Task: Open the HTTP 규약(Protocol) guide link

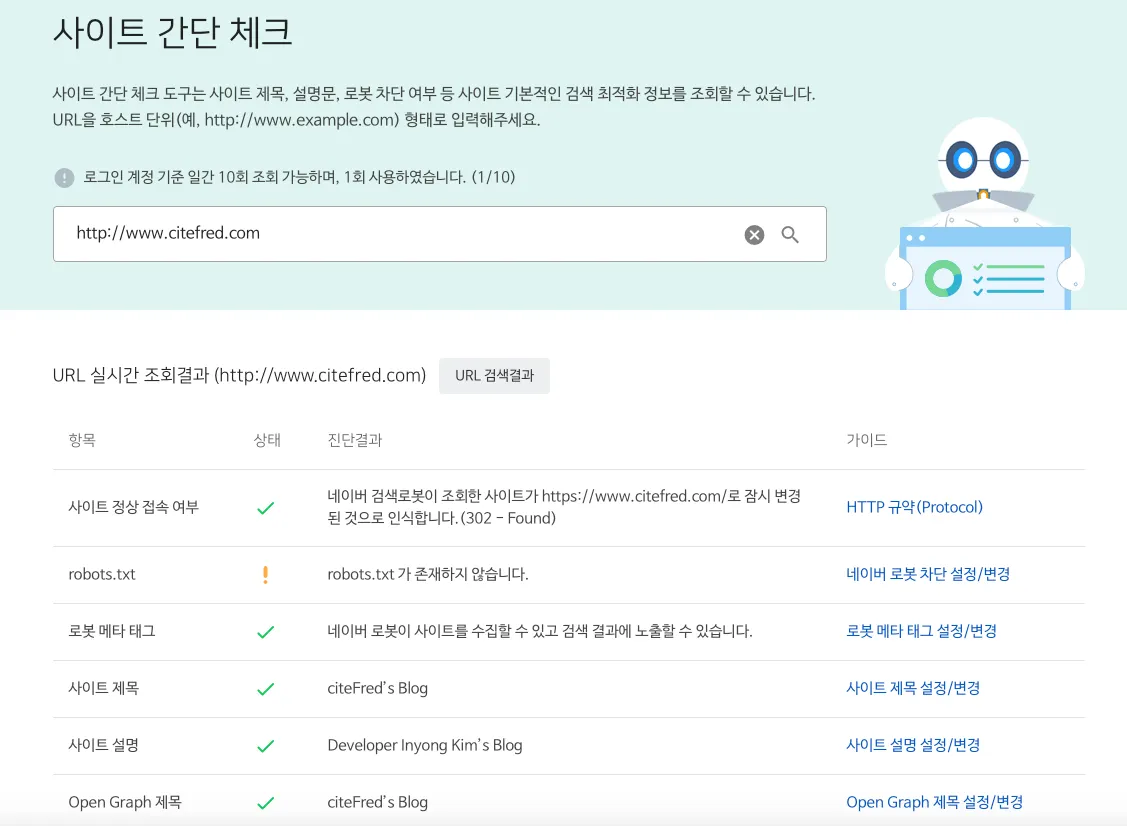Action: tap(914, 507)
